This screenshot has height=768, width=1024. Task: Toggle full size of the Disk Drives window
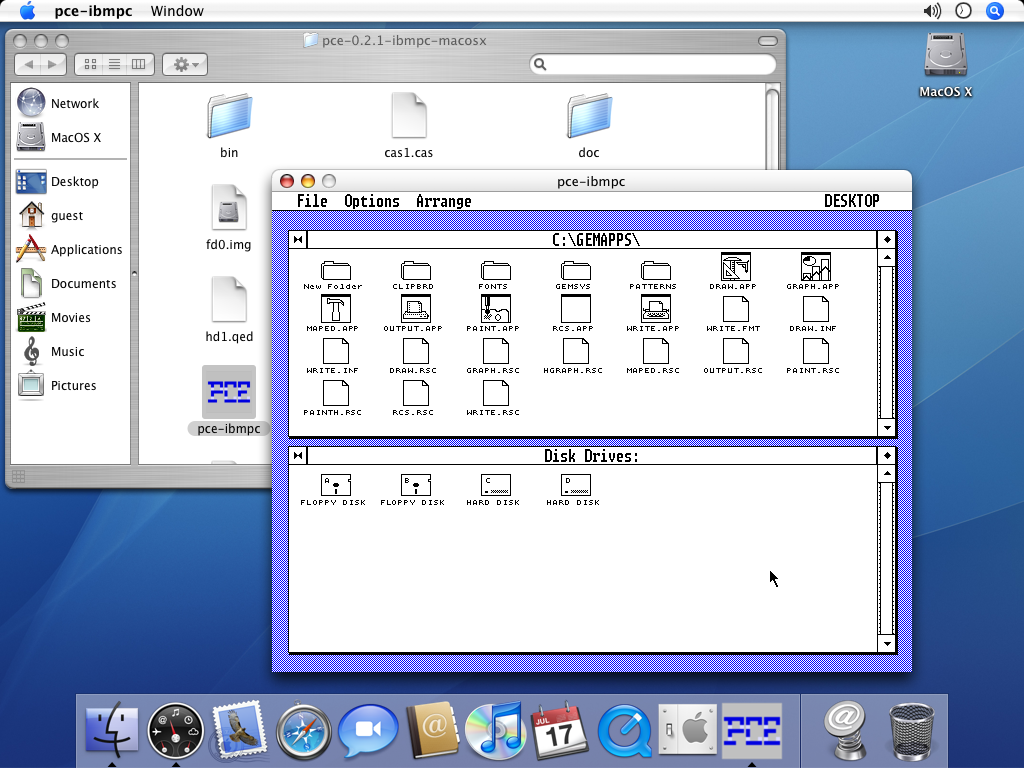coord(887,455)
